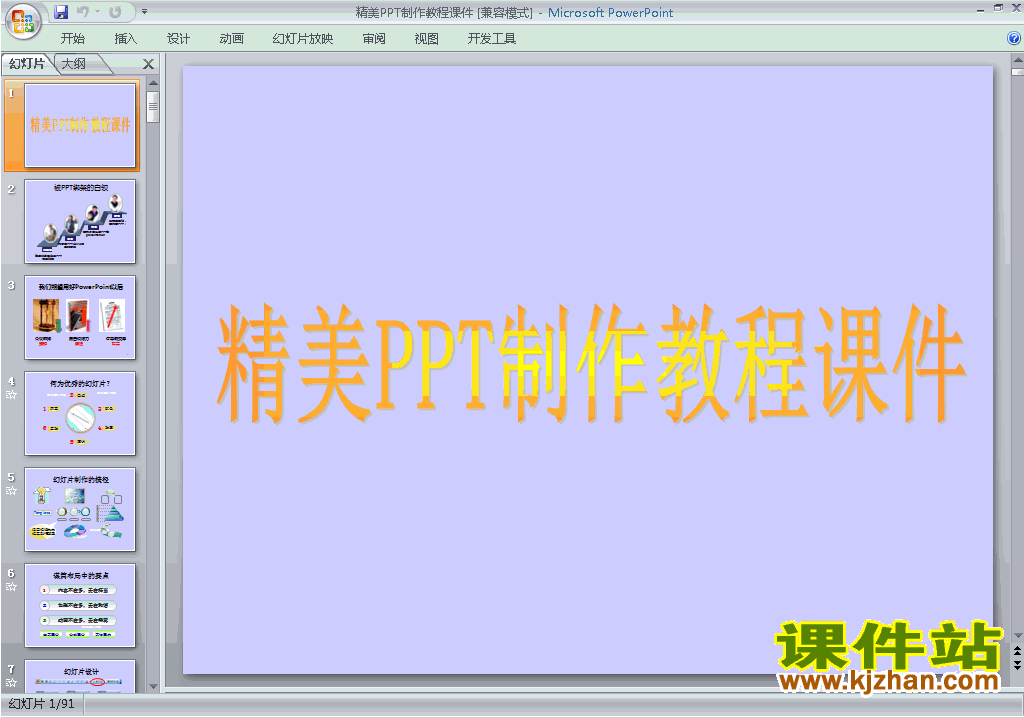1024x718 pixels.
Task: Click the animation star icon beside slide 4
Action: [11, 395]
